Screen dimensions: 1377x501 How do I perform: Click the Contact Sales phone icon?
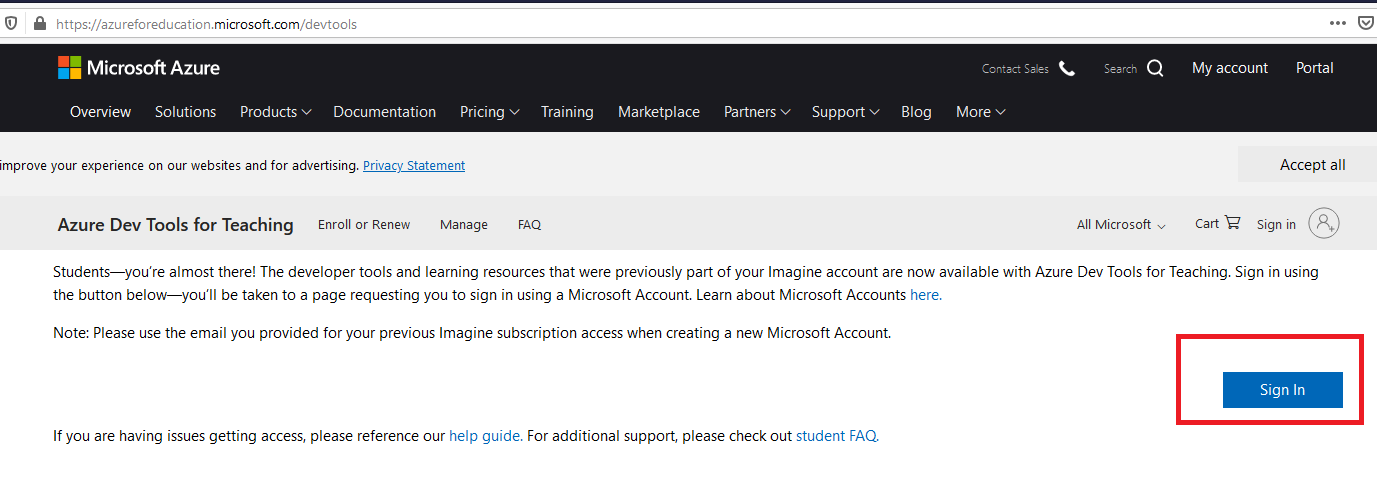[1067, 69]
